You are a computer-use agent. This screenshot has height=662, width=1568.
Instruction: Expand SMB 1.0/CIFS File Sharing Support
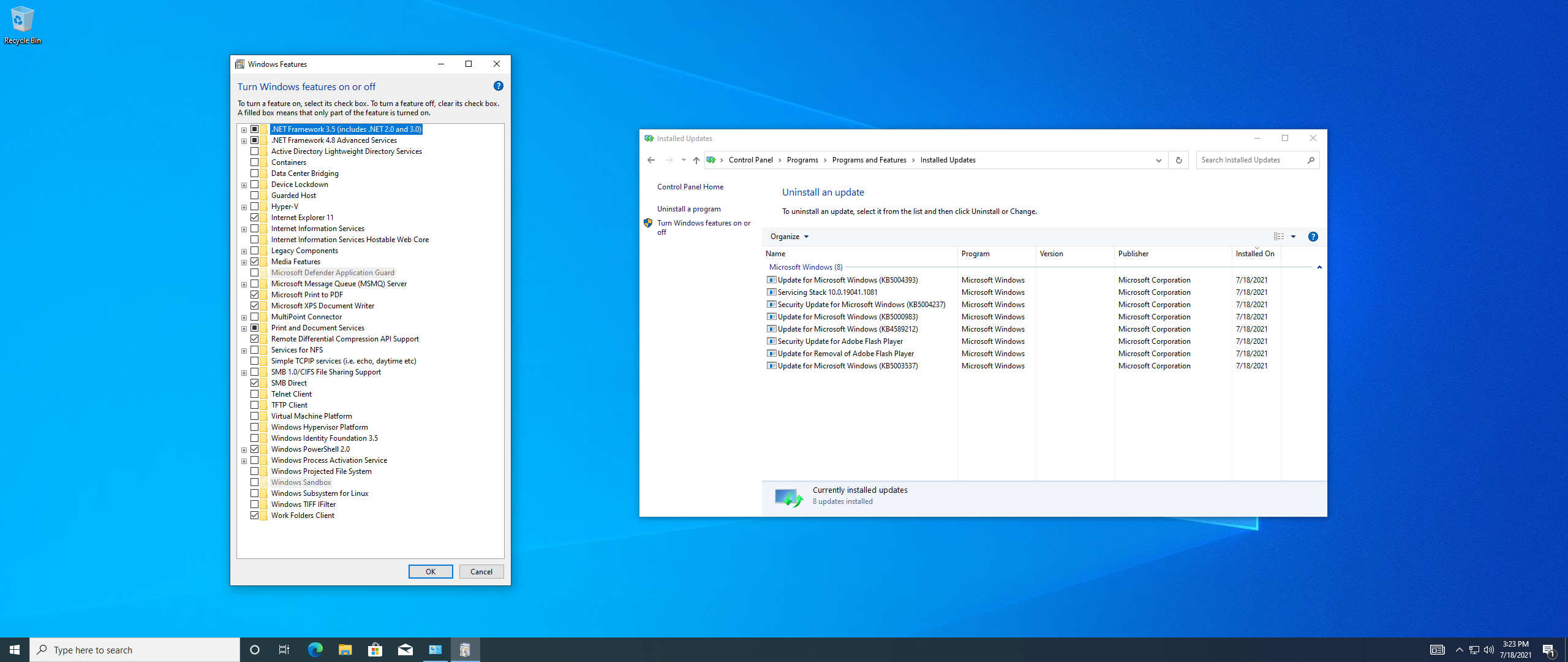(244, 373)
